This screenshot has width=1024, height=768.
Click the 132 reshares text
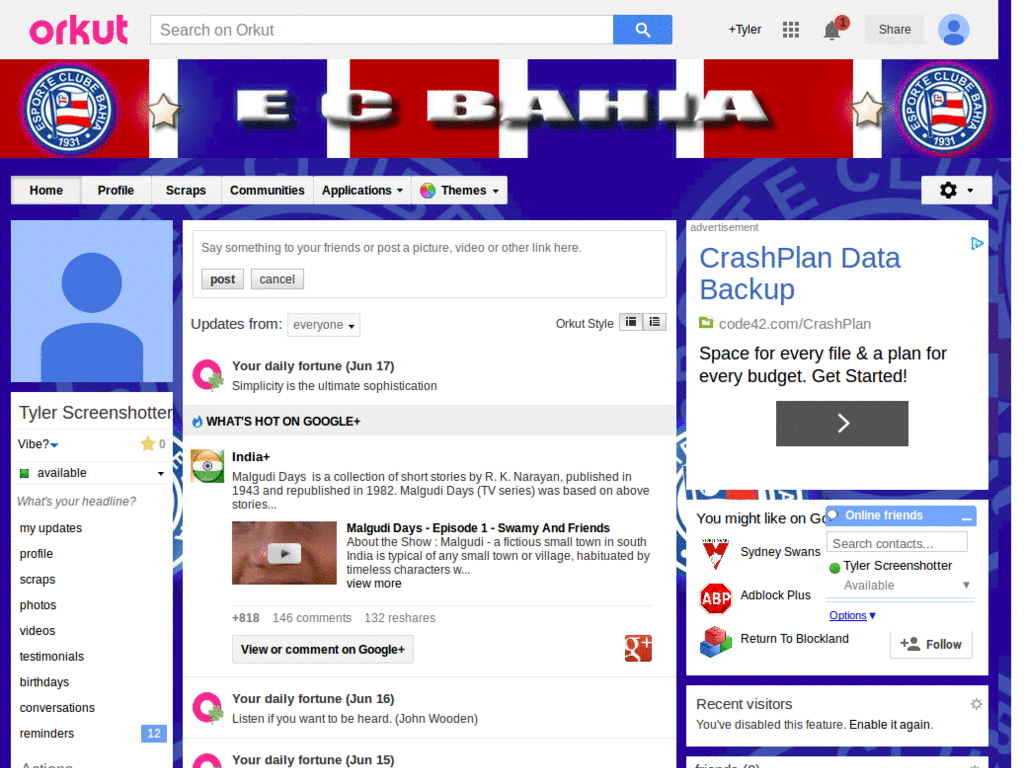click(x=400, y=618)
